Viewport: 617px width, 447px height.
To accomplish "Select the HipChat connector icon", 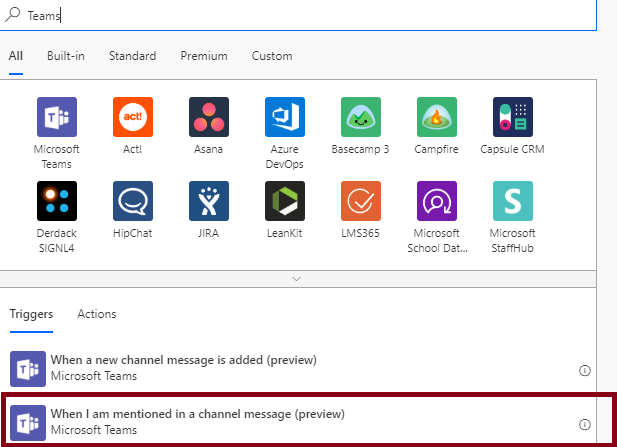I will click(133, 201).
